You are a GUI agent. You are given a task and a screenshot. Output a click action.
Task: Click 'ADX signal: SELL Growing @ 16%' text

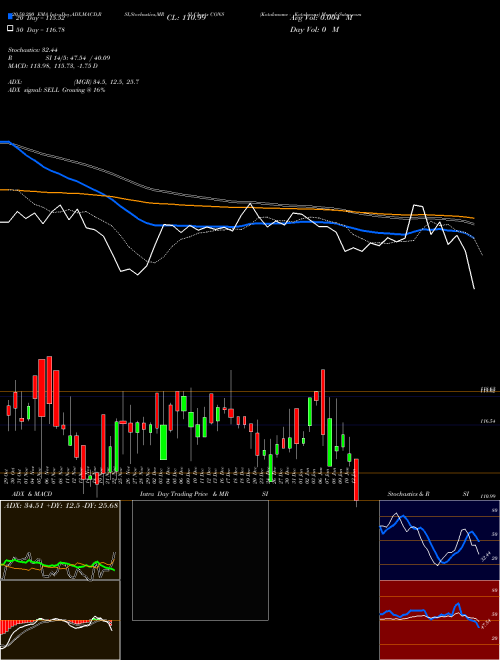56,90
